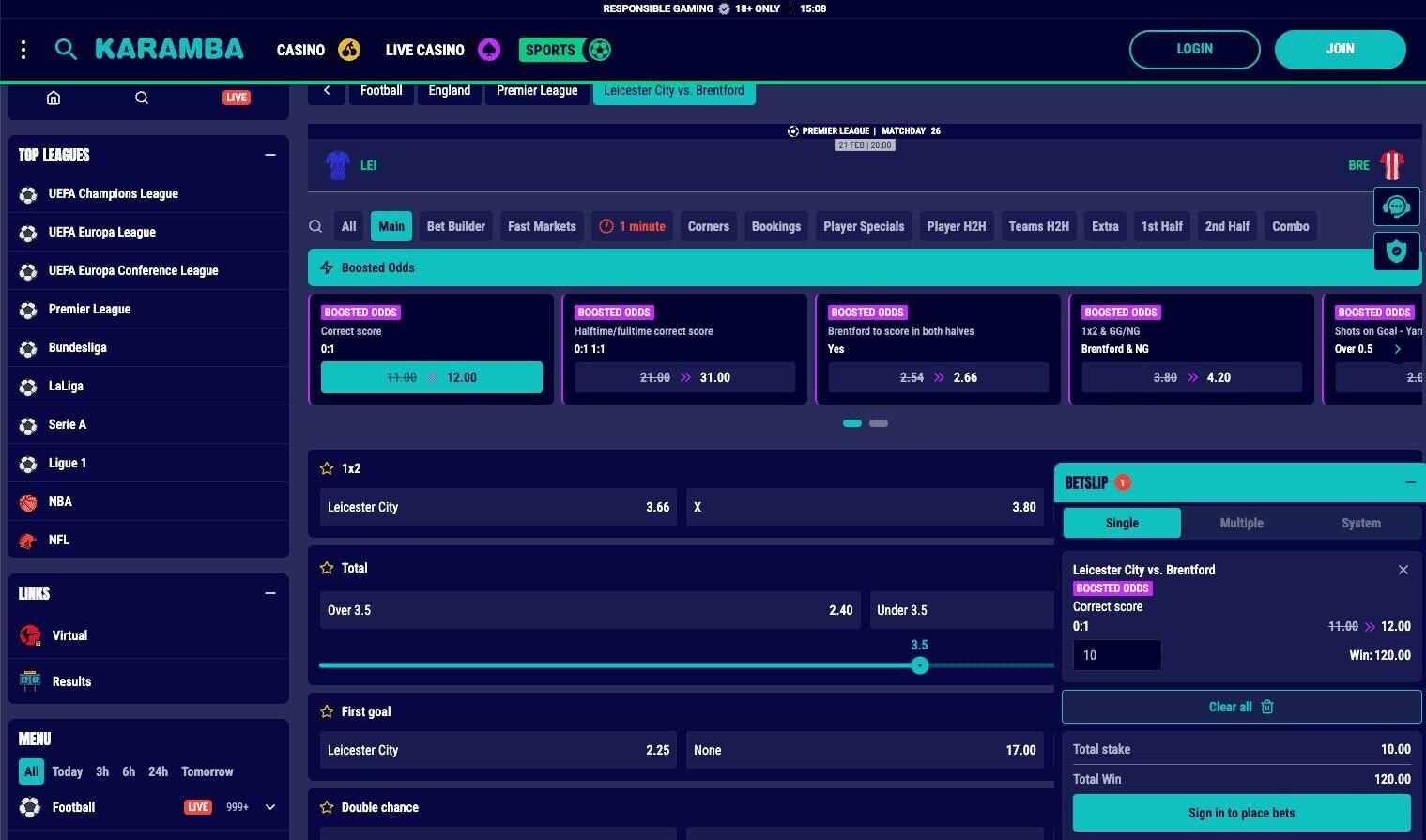Image resolution: width=1426 pixels, height=840 pixels.
Task: Click Sign in to place bets
Action: 1241,813
